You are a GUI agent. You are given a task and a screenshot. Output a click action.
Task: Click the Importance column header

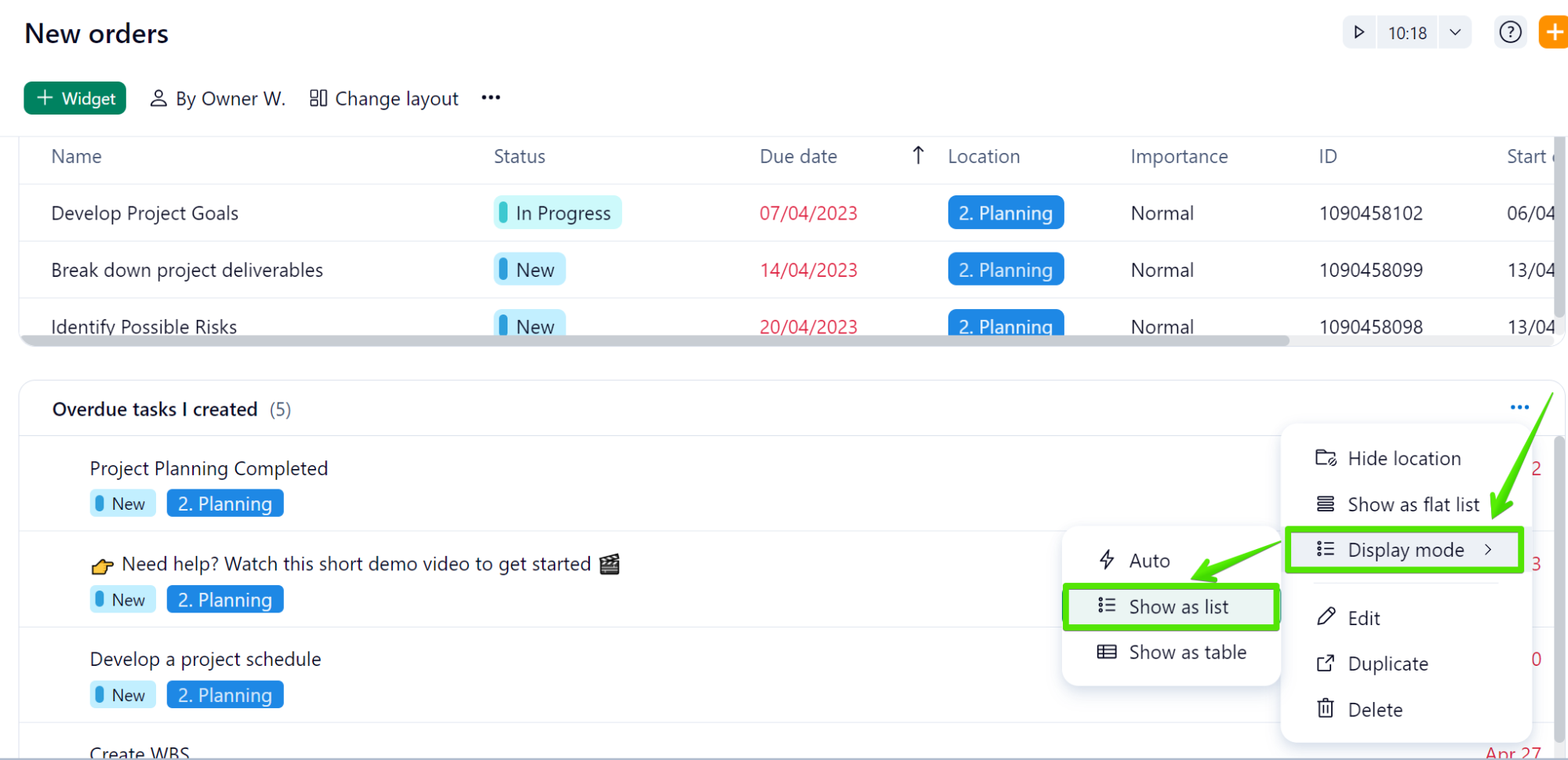[x=1179, y=157]
